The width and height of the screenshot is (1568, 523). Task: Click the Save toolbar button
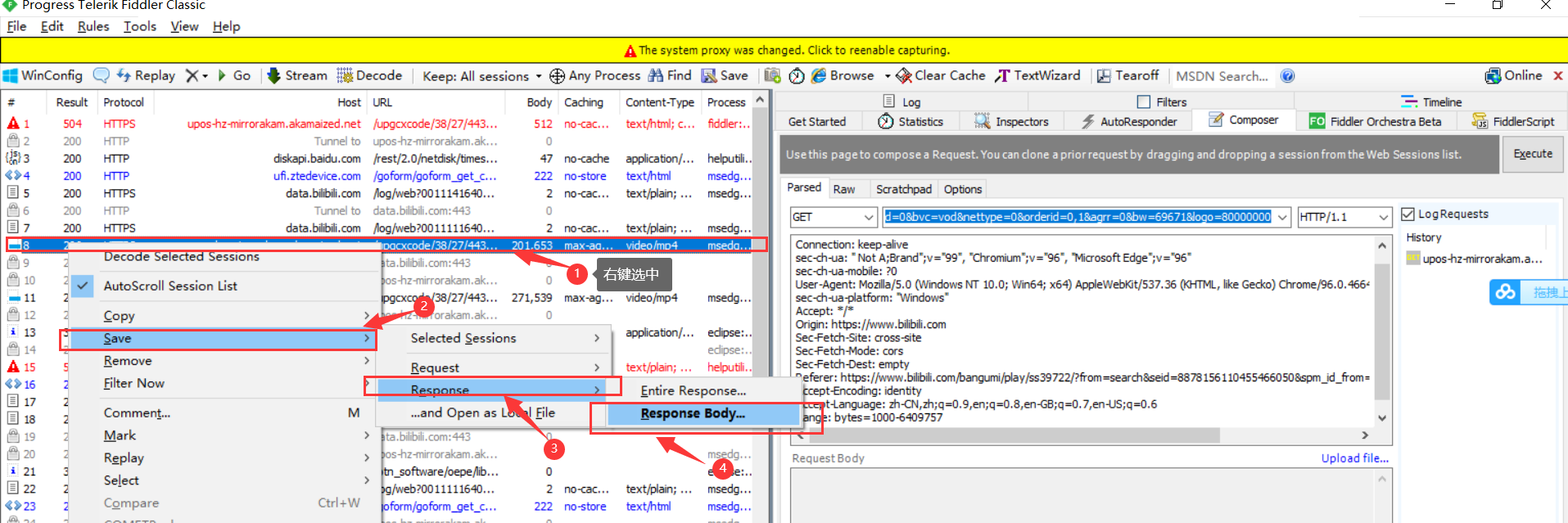click(725, 75)
